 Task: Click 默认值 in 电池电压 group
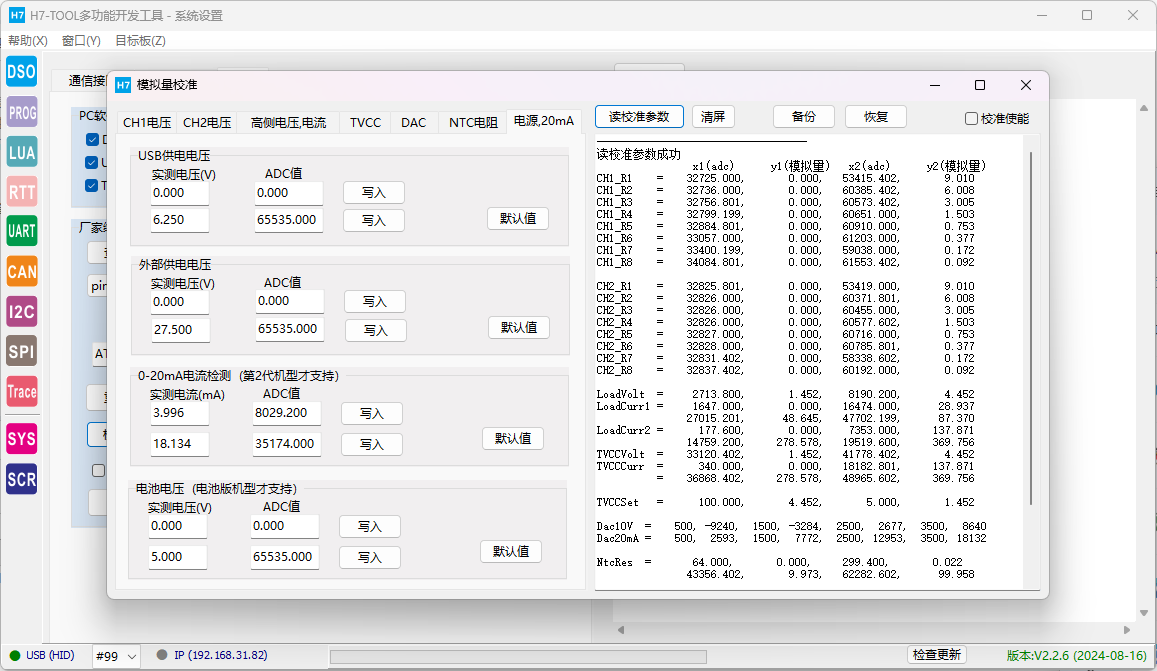tap(511, 551)
